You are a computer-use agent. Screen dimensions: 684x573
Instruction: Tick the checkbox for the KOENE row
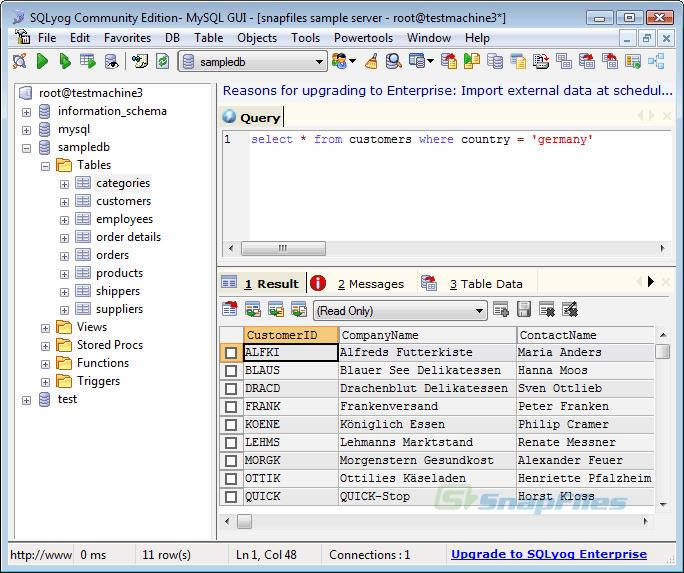coord(231,424)
